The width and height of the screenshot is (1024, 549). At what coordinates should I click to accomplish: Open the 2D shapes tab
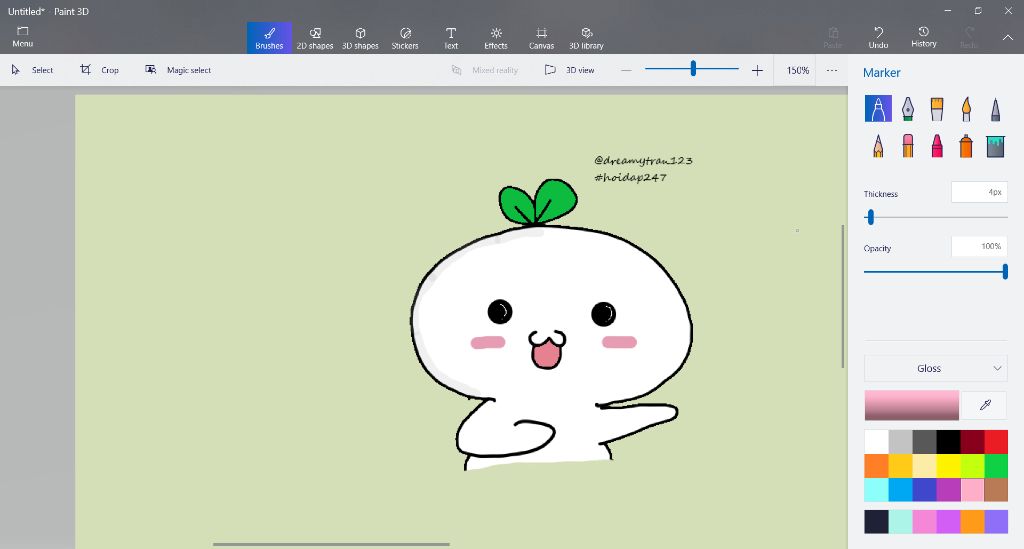(315, 38)
